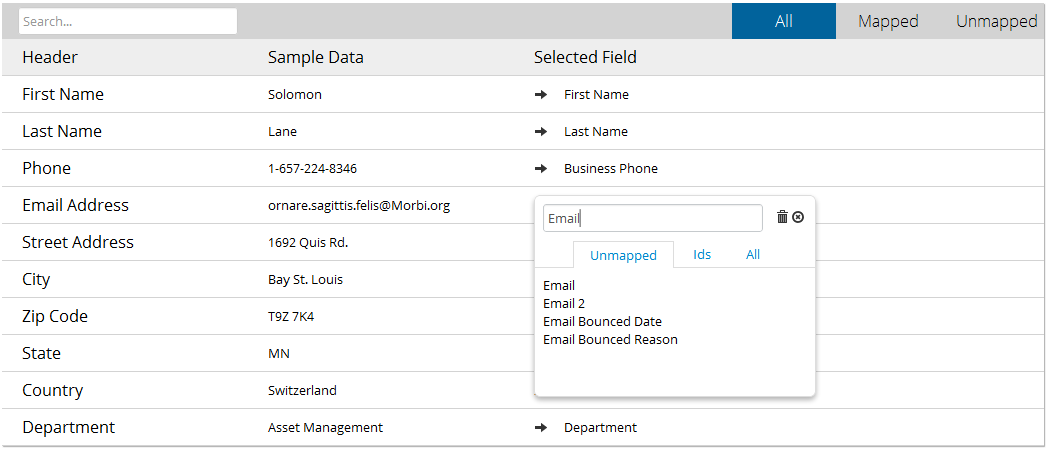Click the Search input box

coord(128,21)
